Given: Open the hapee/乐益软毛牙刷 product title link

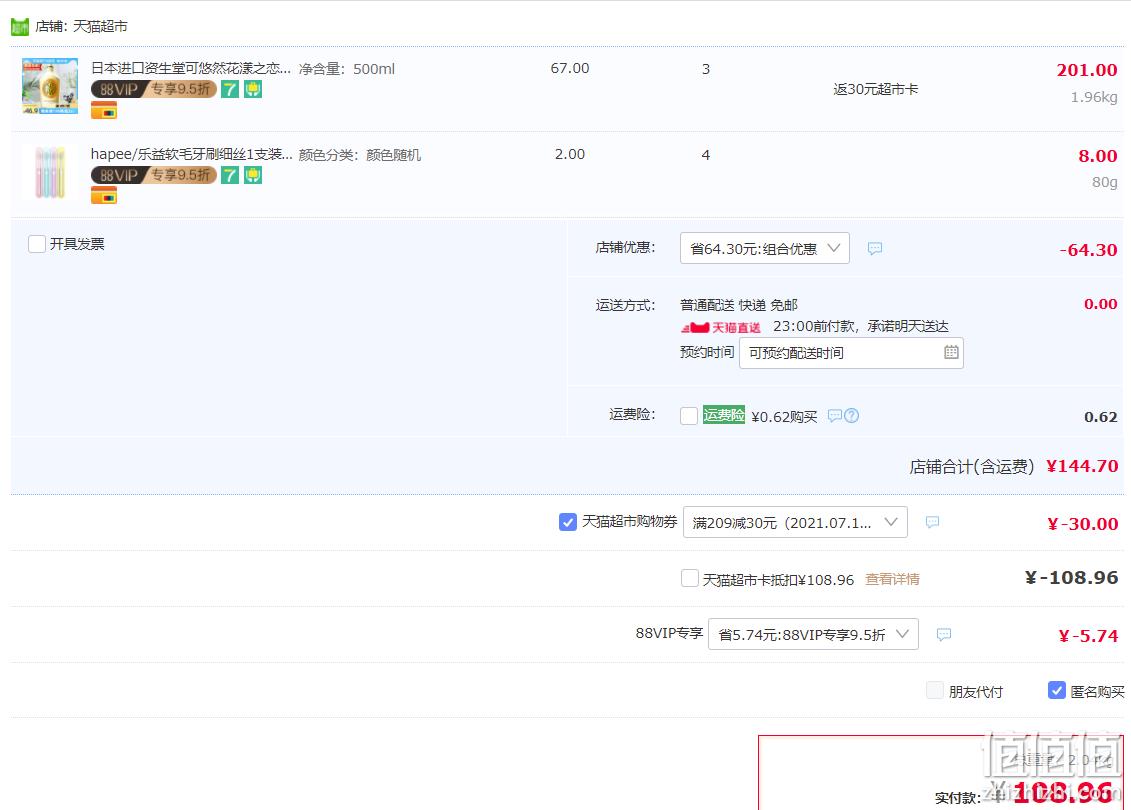Looking at the screenshot, I should tap(191, 154).
